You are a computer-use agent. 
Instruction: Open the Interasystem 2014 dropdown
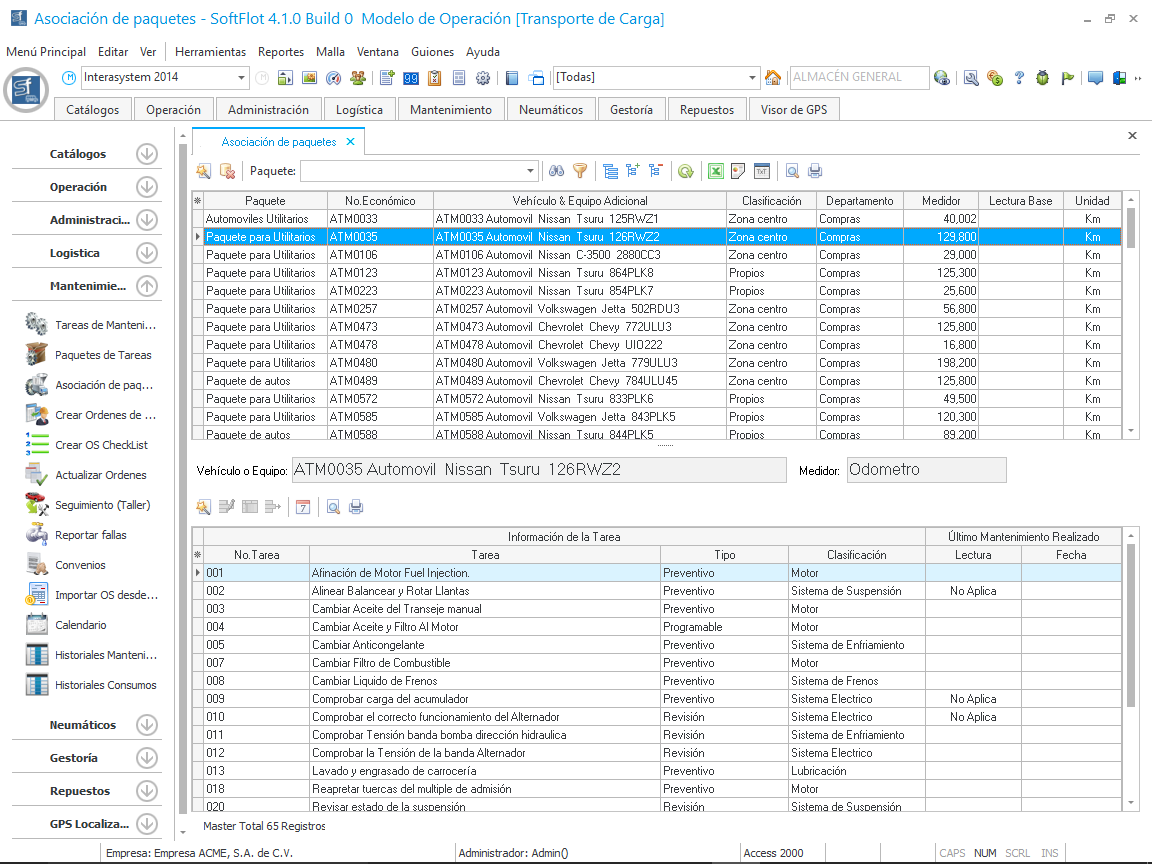242,78
